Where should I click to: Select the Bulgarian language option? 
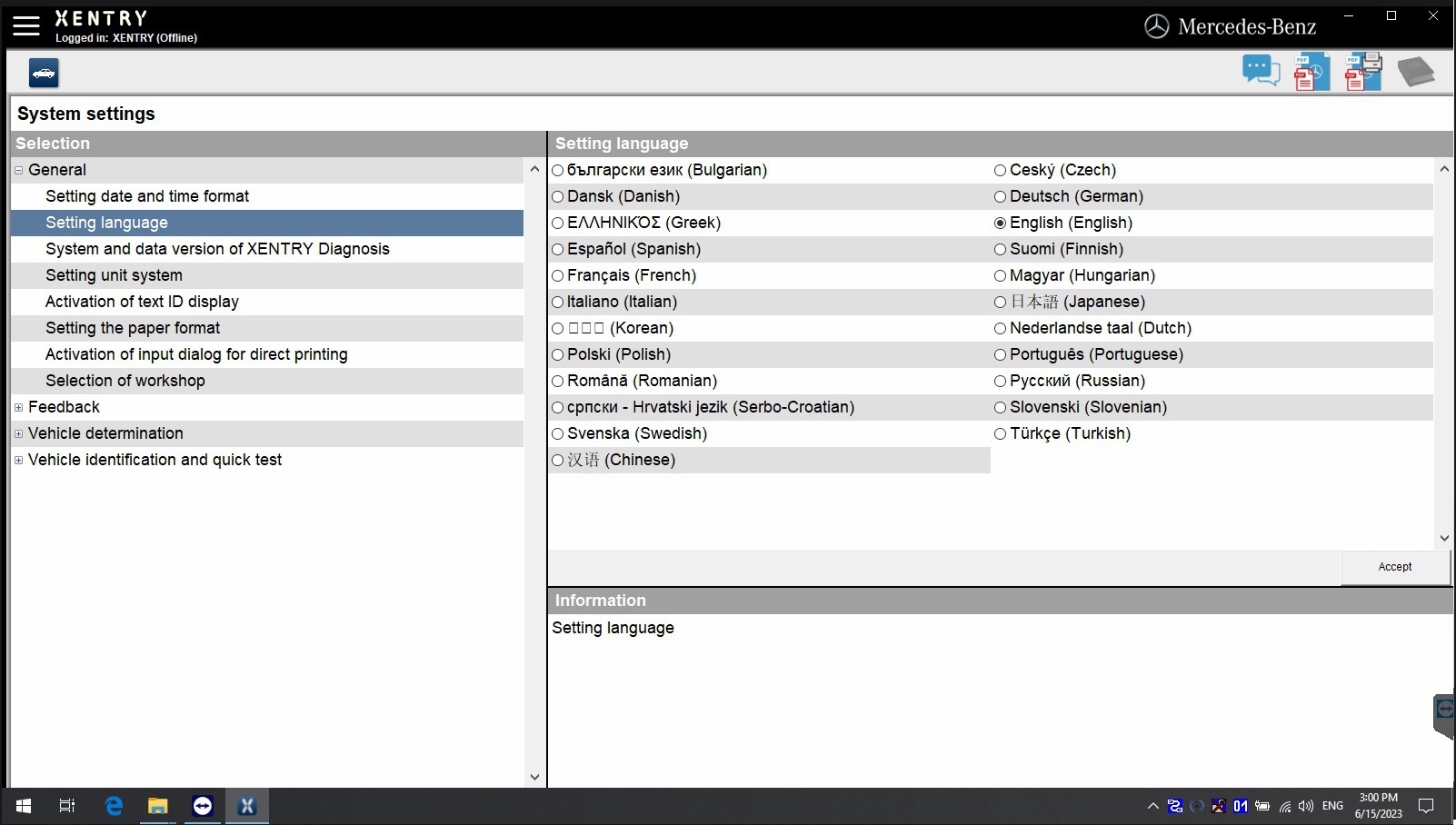(558, 170)
